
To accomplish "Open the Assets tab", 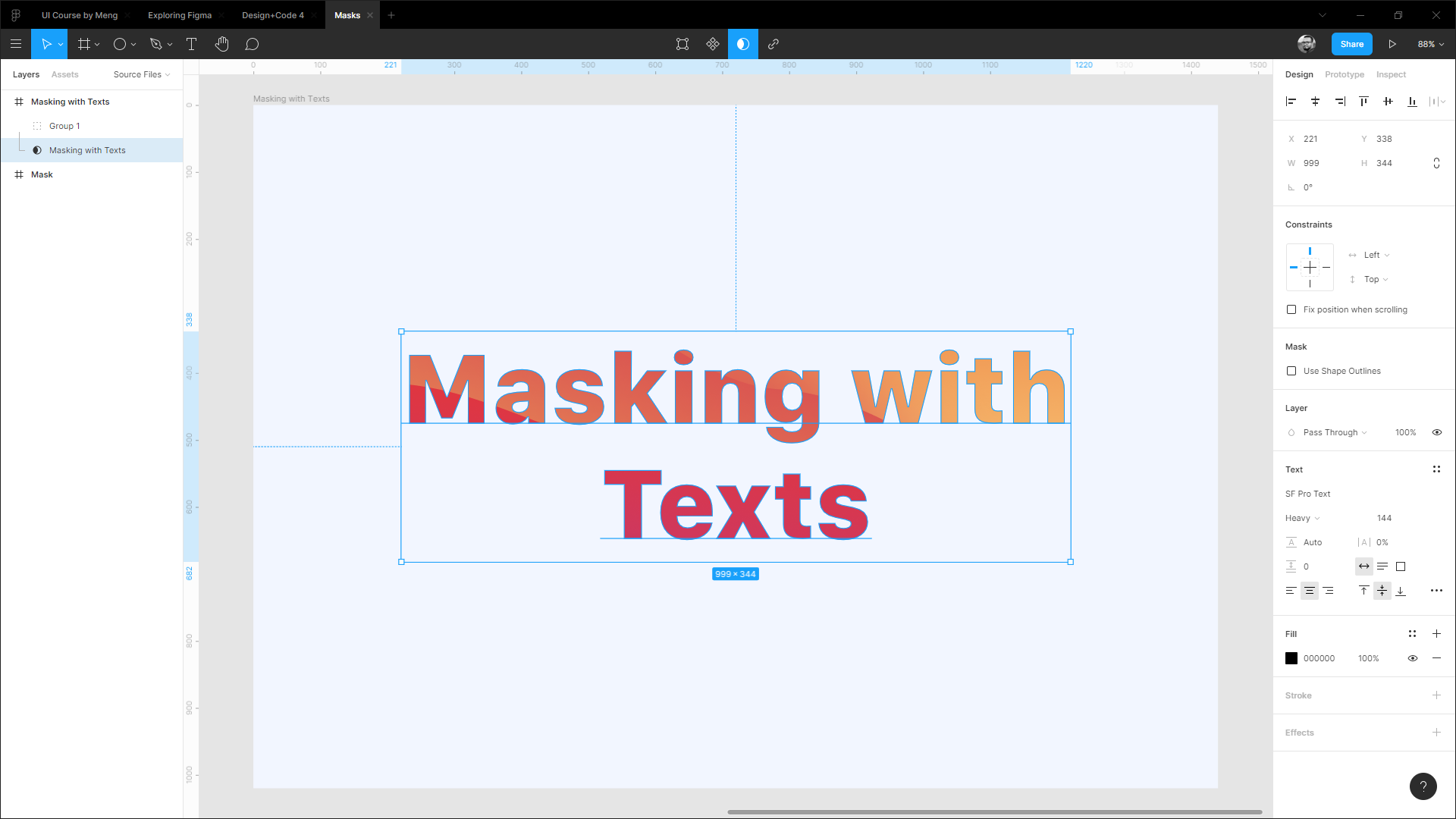I will point(64,74).
